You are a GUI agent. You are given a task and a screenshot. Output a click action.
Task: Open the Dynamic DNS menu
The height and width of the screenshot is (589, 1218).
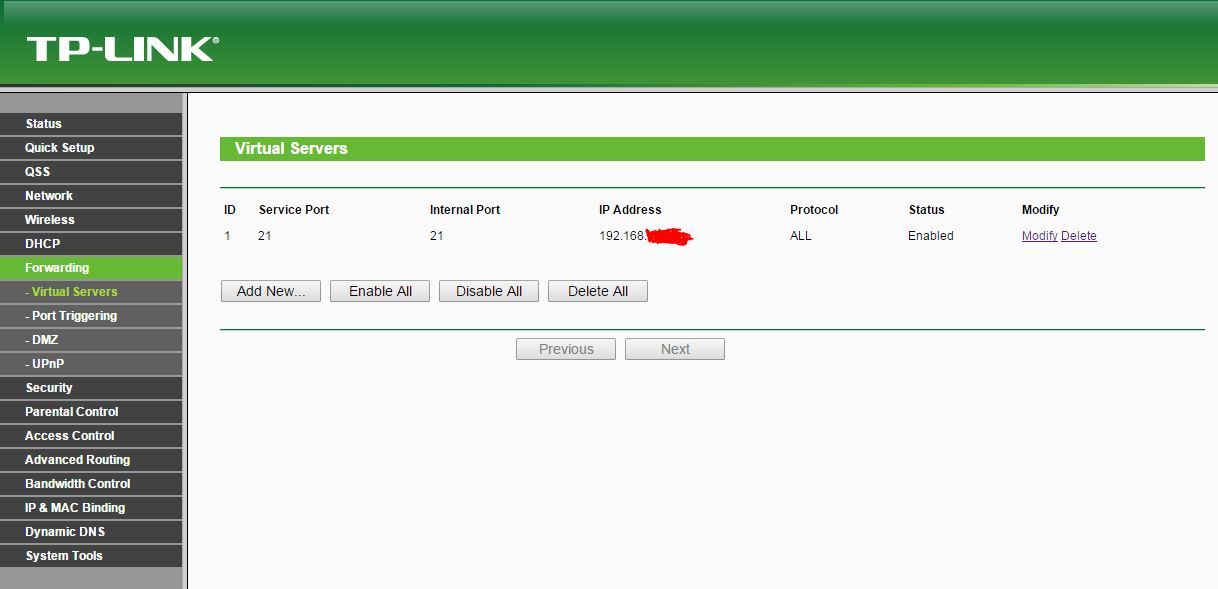[x=91, y=532]
